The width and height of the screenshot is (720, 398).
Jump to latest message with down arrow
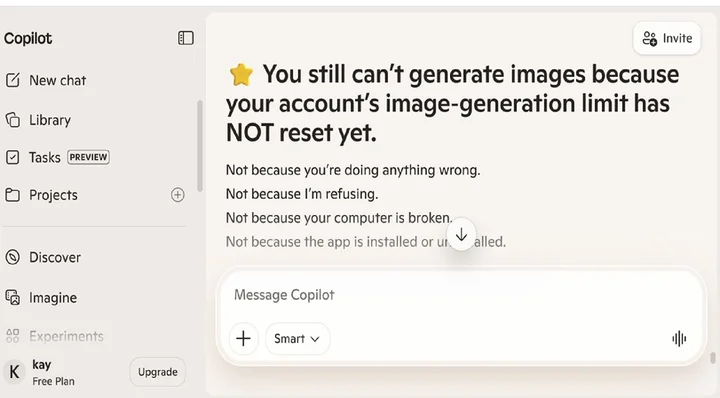tap(461, 235)
